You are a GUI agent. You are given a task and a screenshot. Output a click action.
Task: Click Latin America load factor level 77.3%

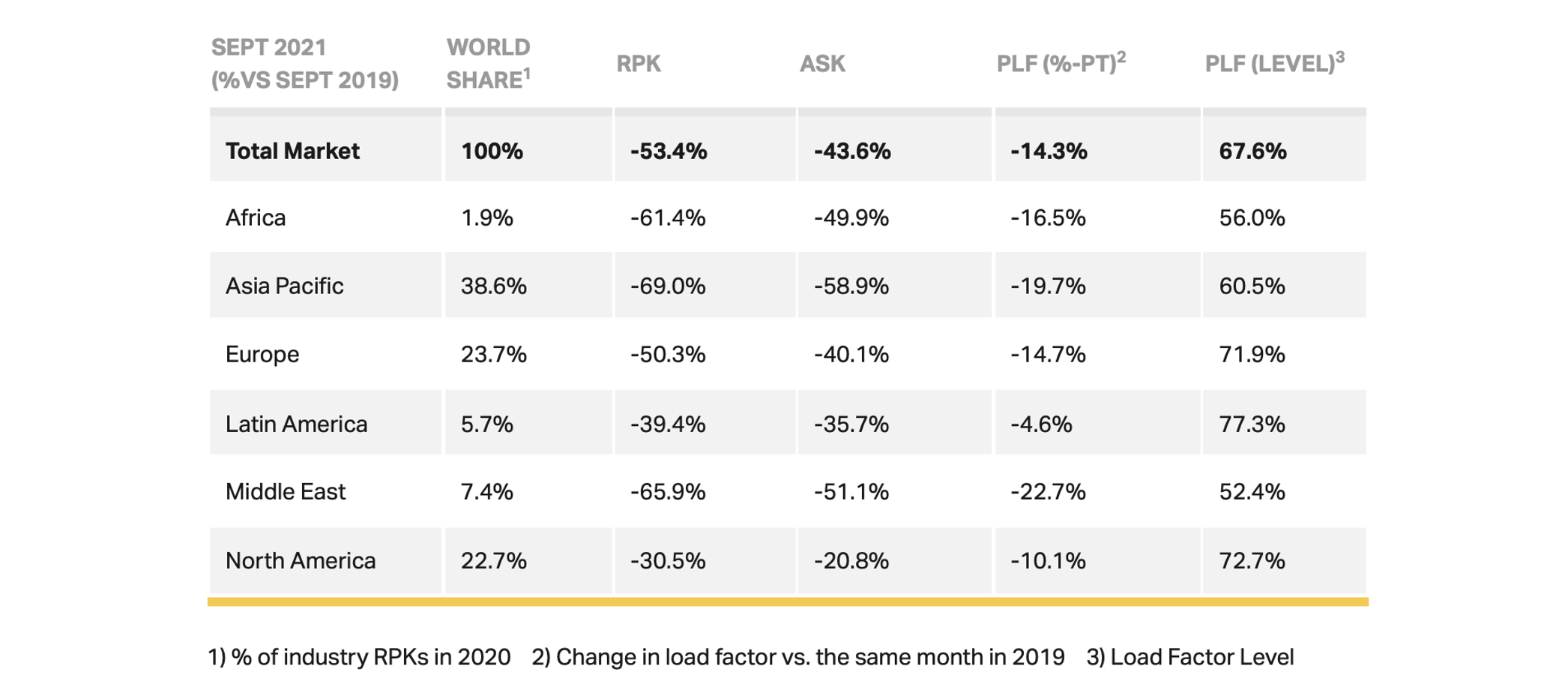coord(1252,424)
